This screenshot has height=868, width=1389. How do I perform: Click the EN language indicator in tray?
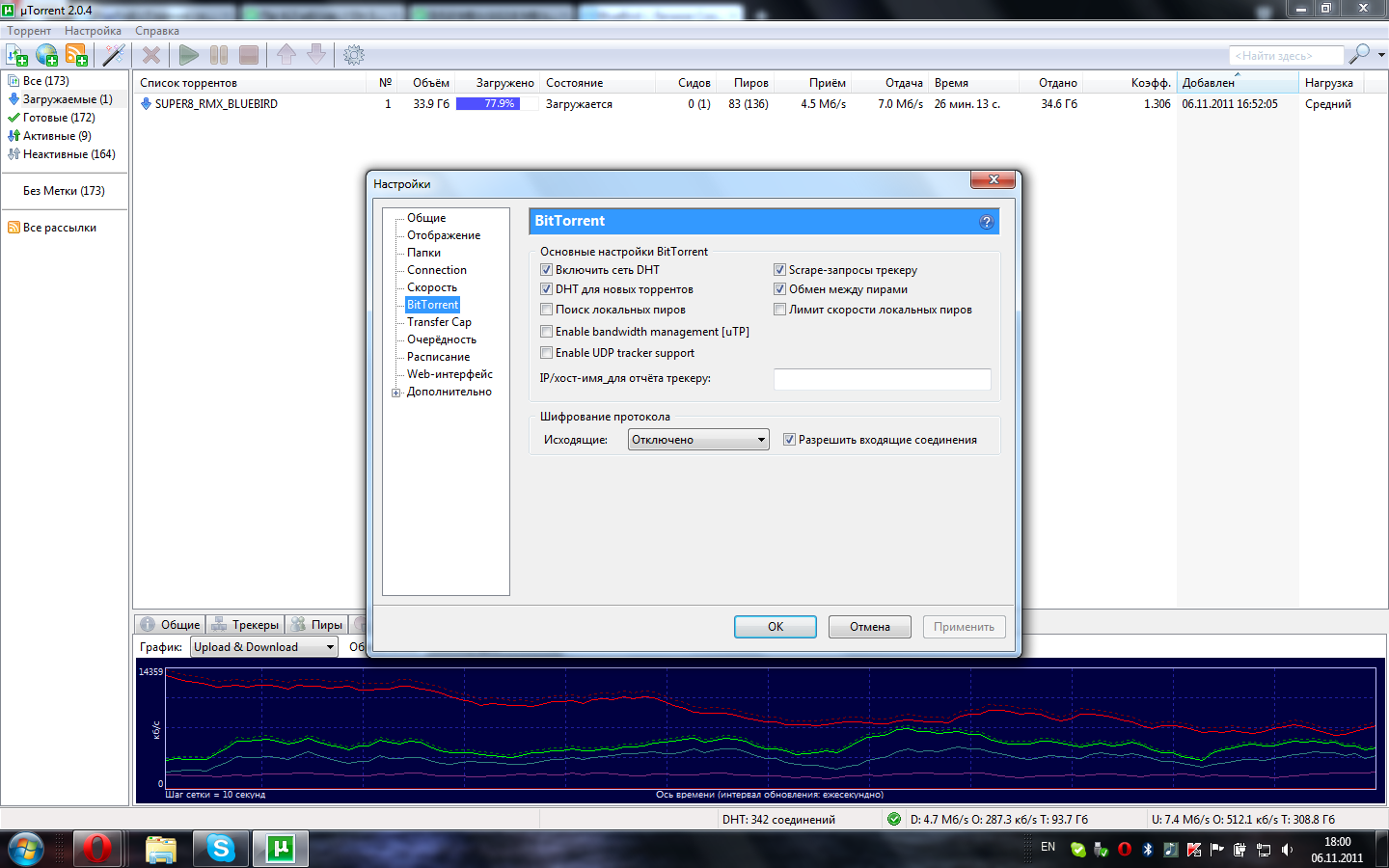[x=1049, y=847]
